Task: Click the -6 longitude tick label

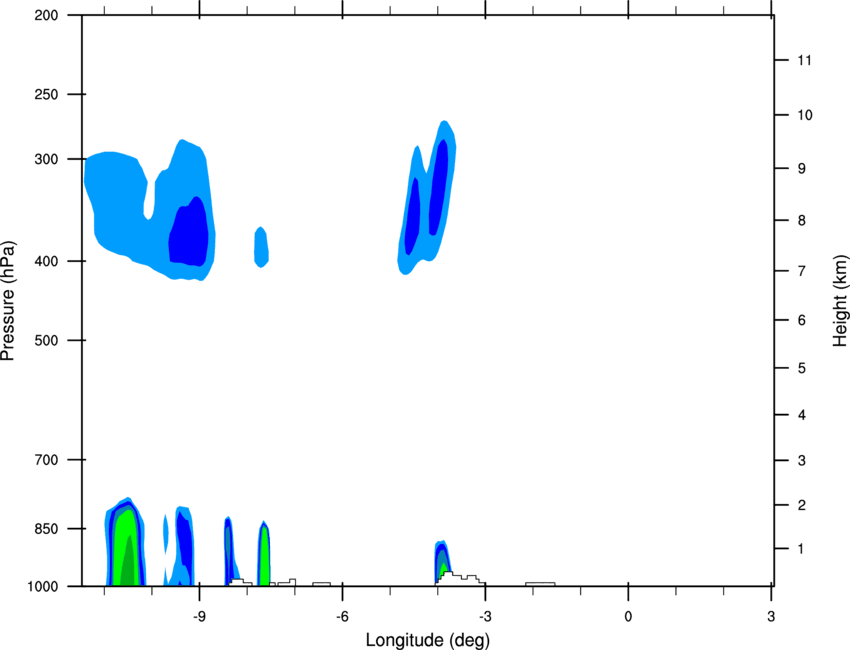Action: [x=342, y=617]
